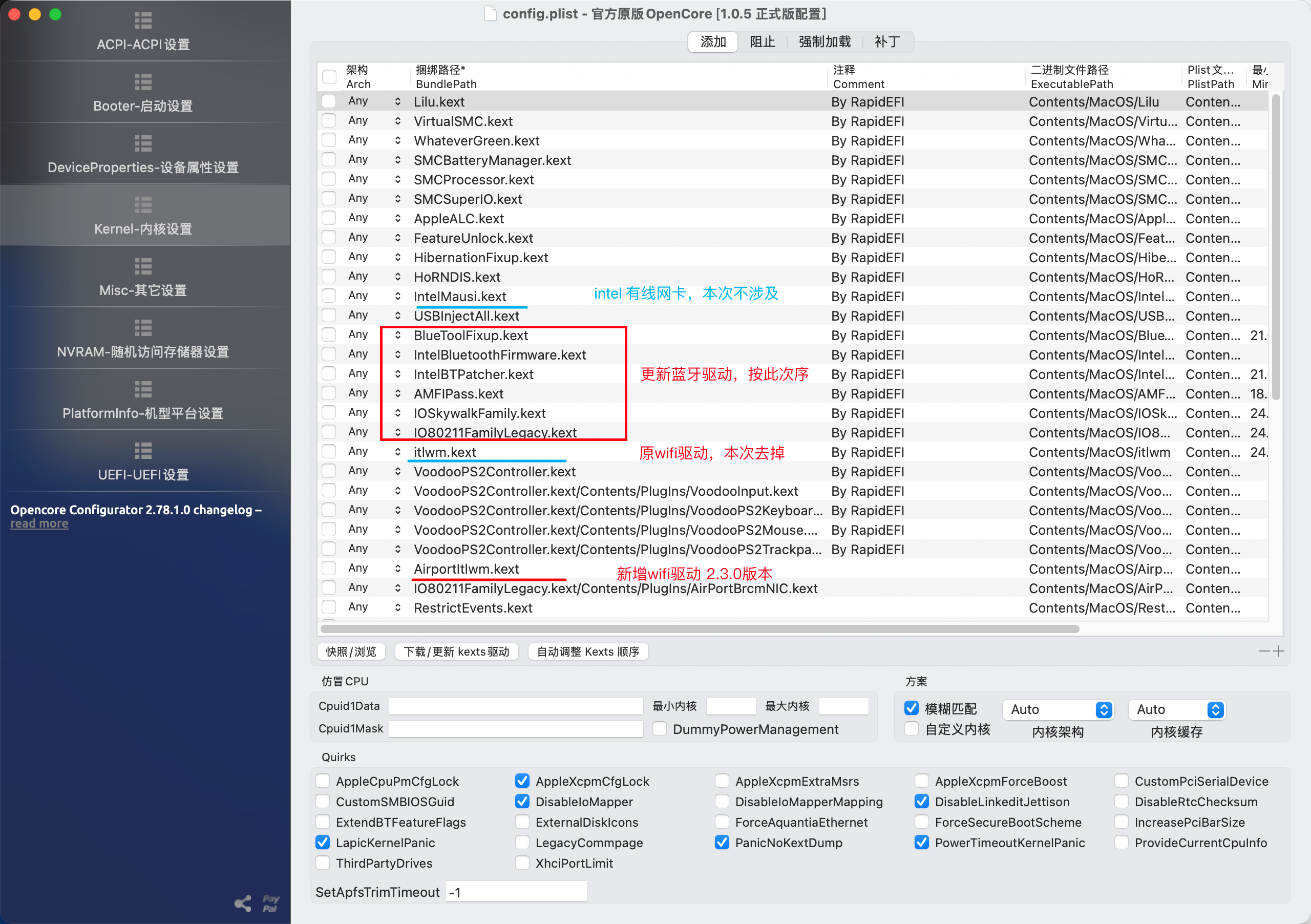Viewport: 1311px width, 924px height.
Task: Open the PlatformInfo settings list icon
Action: click(x=143, y=389)
